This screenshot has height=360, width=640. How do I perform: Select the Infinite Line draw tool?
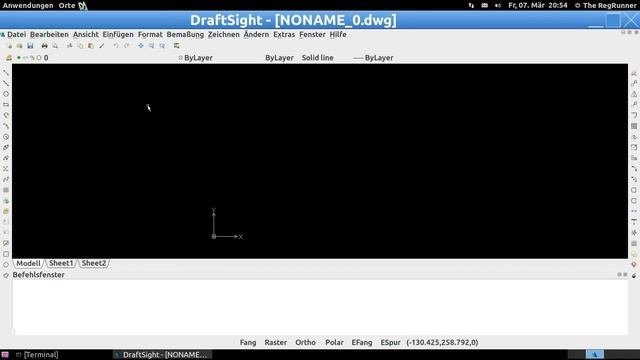point(6,83)
